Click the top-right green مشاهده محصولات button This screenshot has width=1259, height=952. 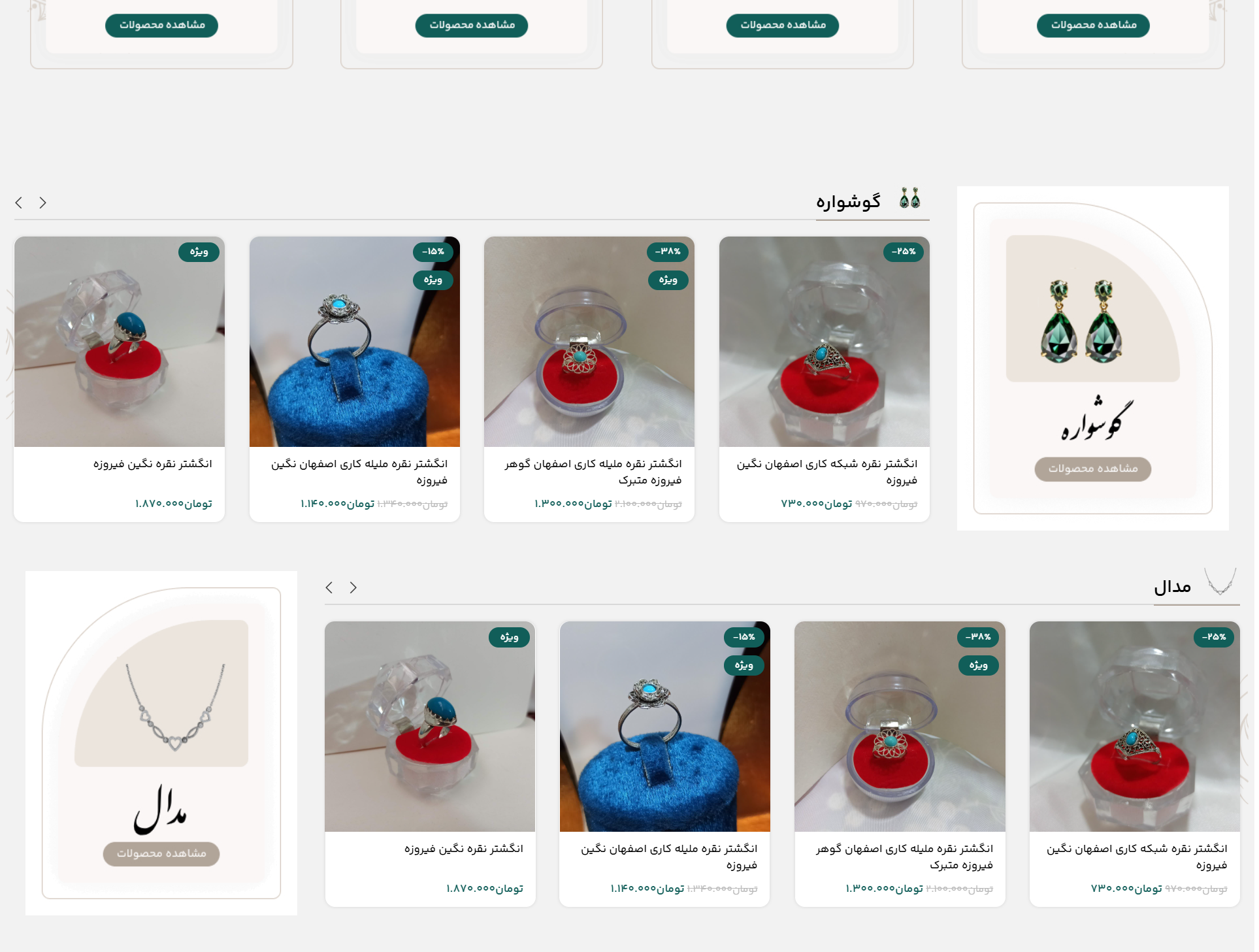point(1093,25)
